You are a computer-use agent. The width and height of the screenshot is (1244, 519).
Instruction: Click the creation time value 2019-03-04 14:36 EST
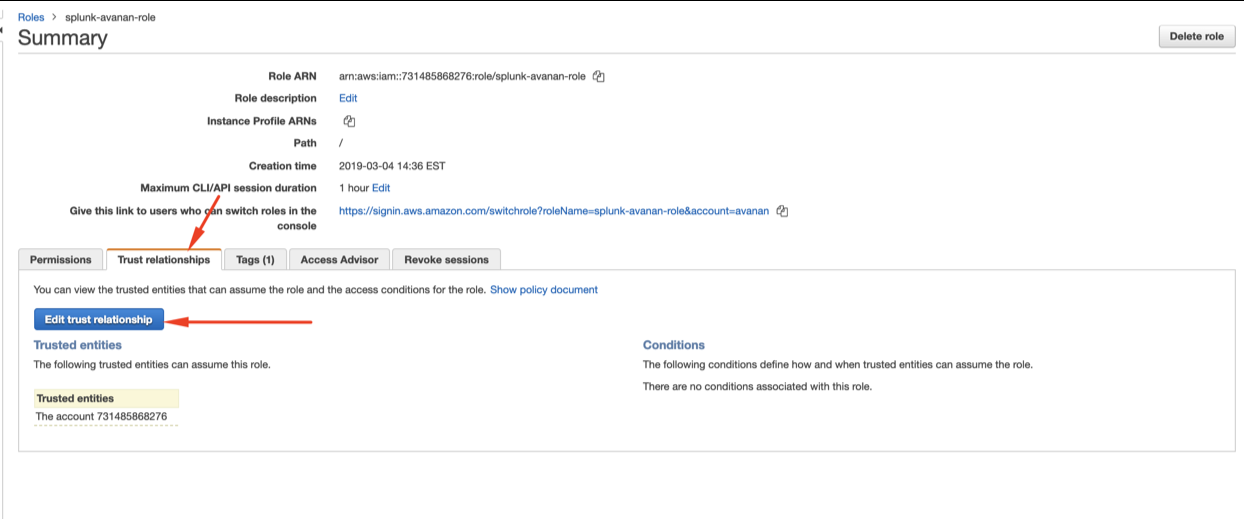pos(392,166)
